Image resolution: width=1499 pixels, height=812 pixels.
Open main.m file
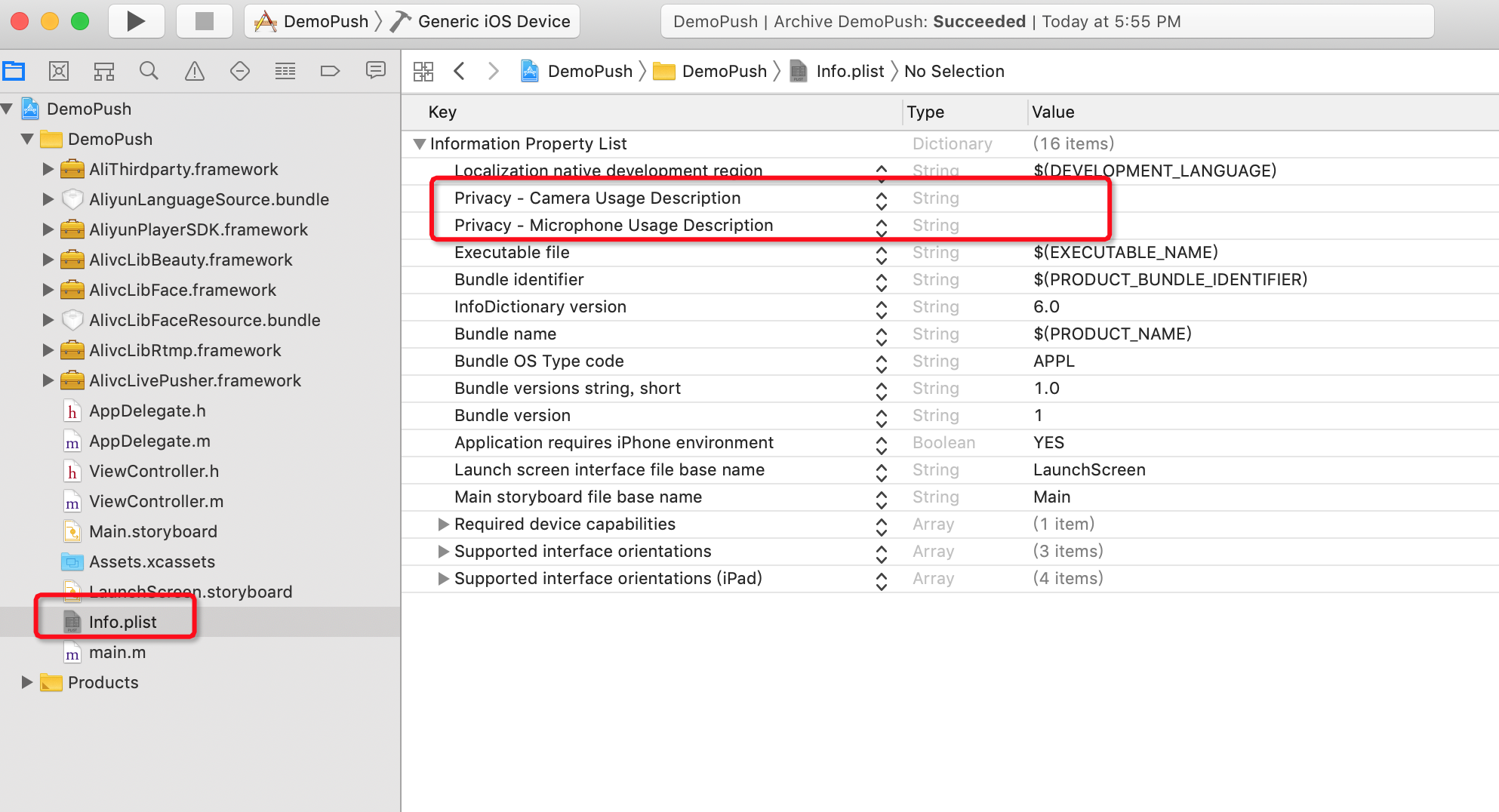pyautogui.click(x=117, y=652)
